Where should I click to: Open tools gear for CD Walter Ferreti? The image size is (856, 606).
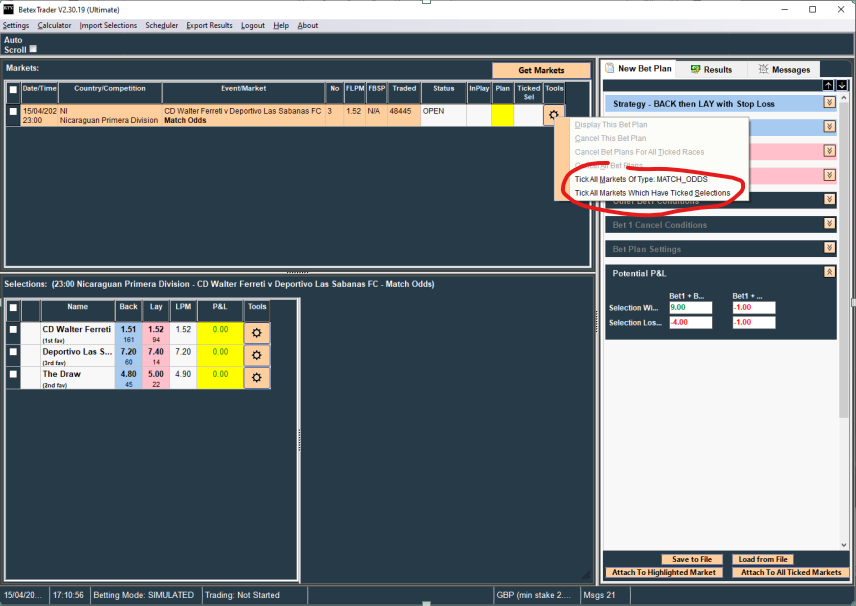[x=256, y=332]
